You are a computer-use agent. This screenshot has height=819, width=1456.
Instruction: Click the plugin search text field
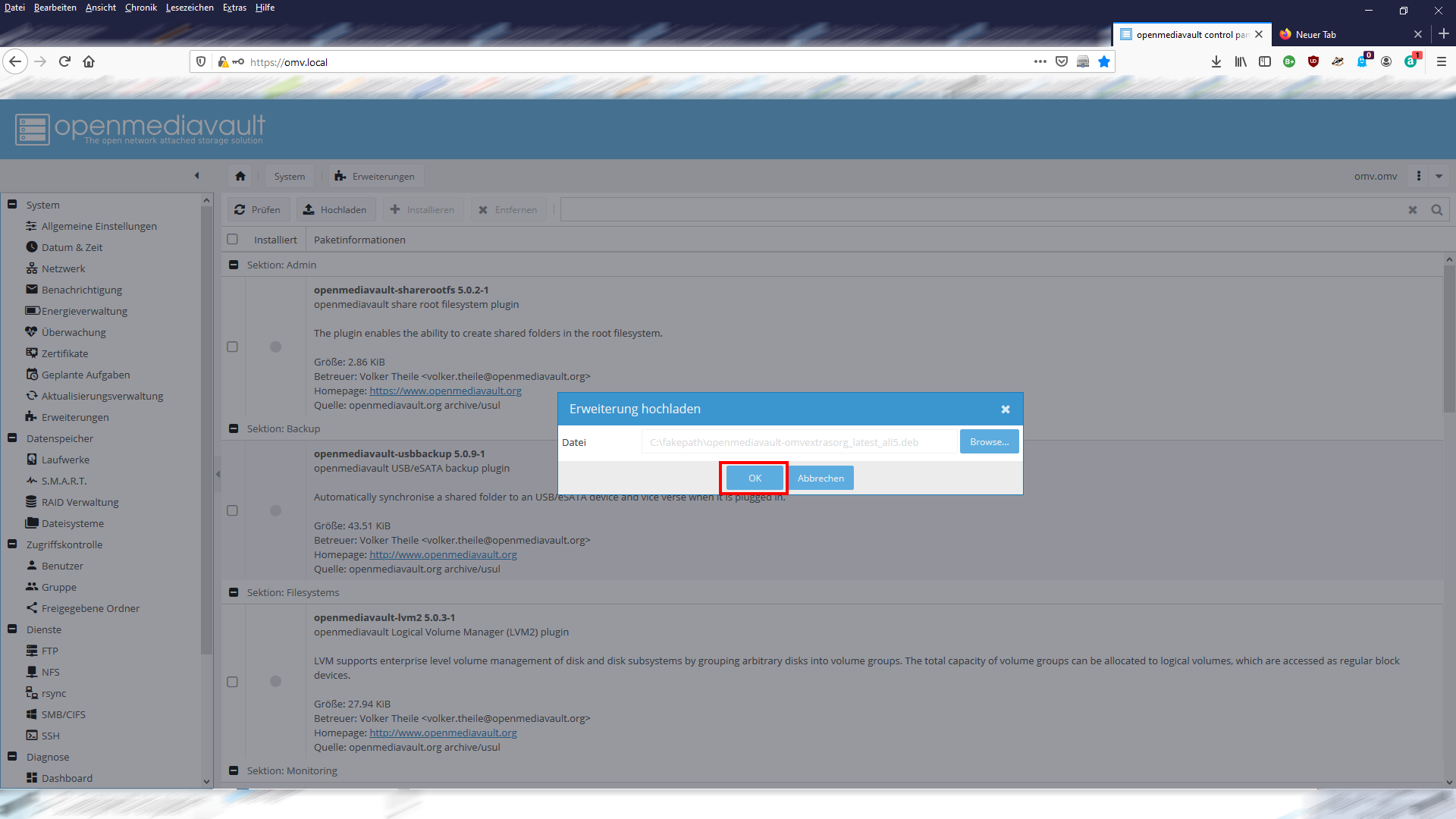coord(982,210)
